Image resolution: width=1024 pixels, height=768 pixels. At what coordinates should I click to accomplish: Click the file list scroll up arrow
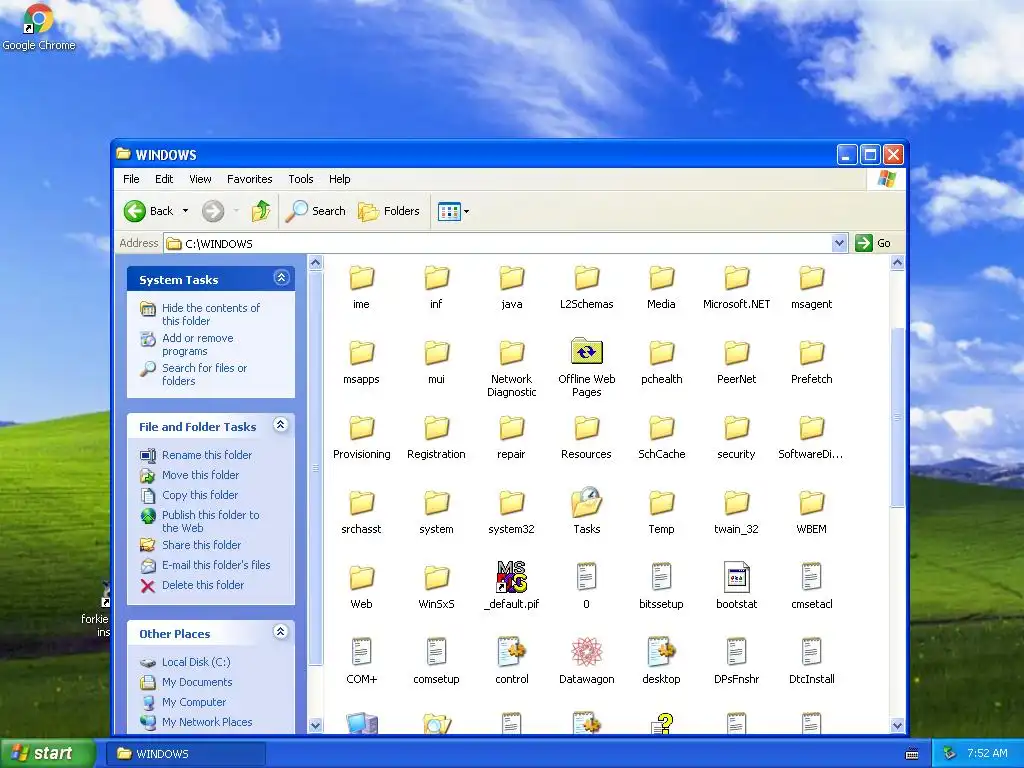coord(897,263)
